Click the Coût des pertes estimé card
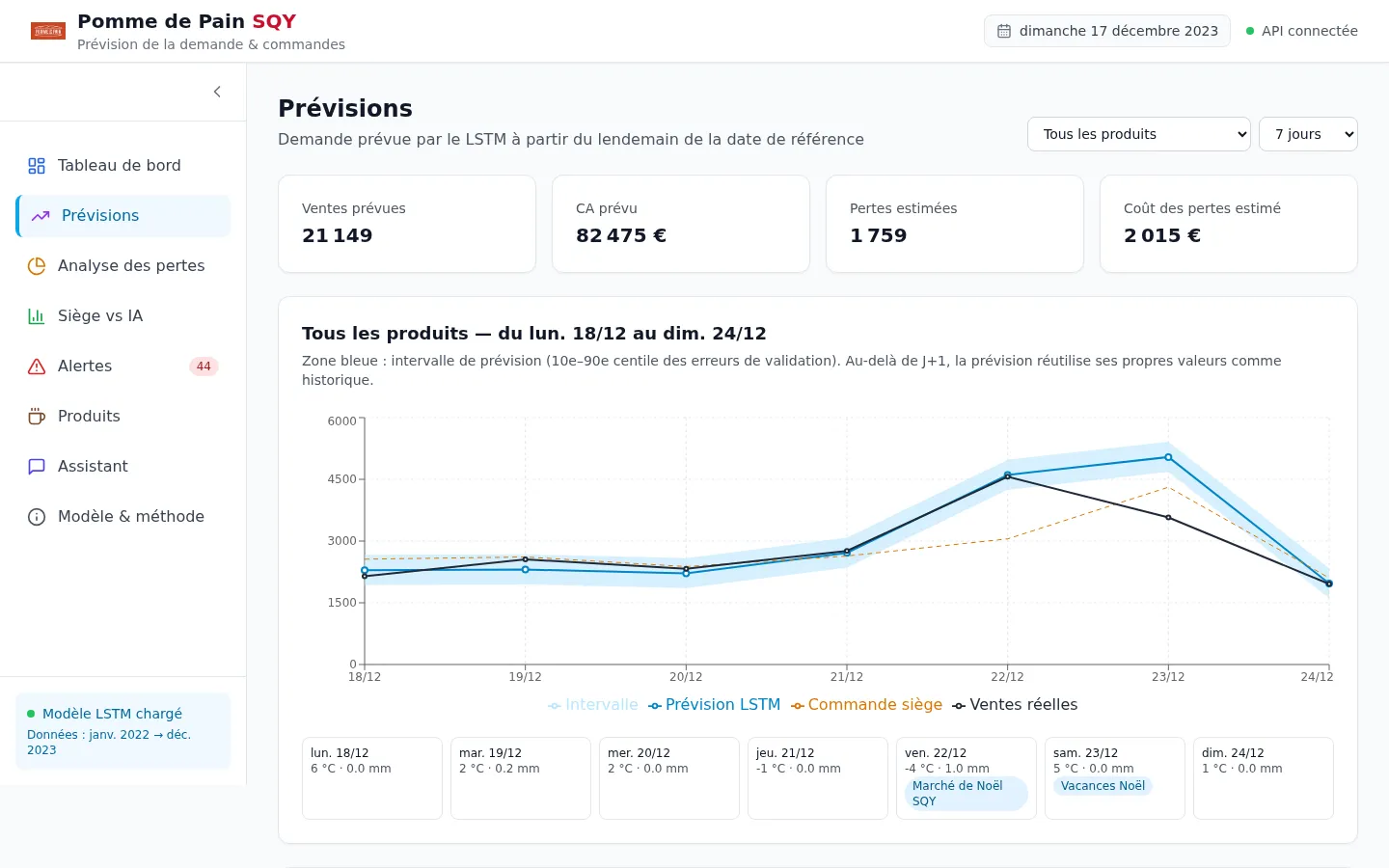The height and width of the screenshot is (868, 1389). point(1229,224)
